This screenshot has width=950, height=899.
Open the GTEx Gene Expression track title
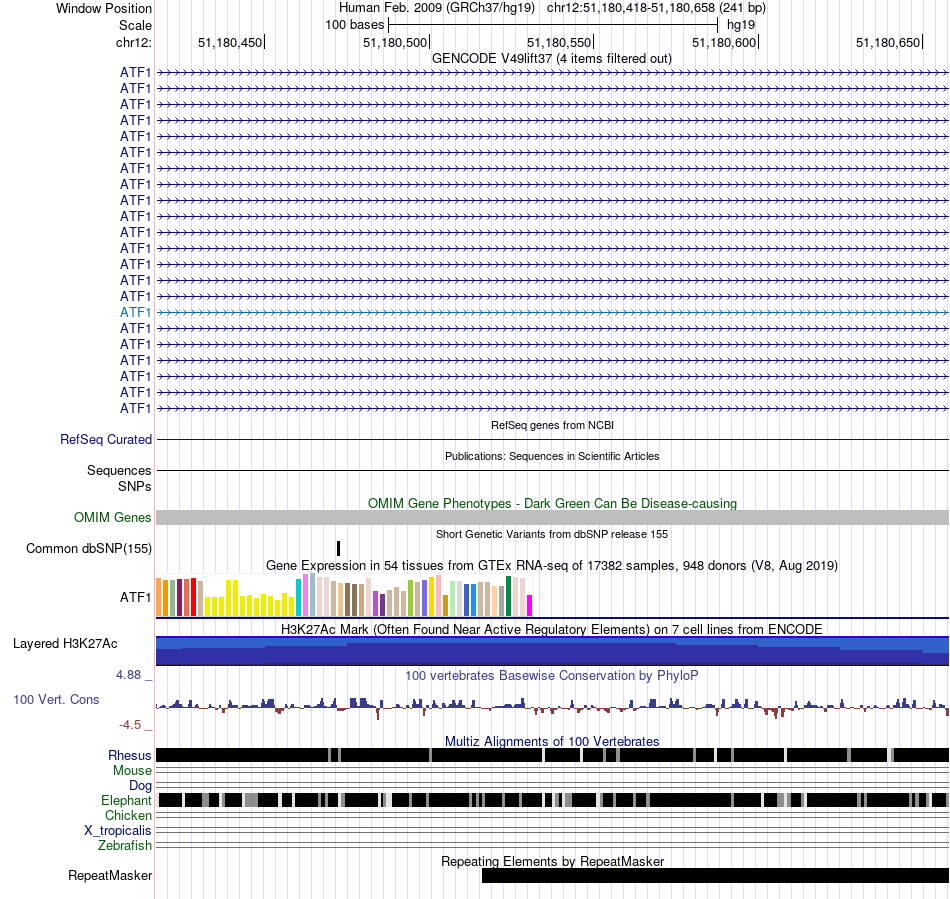click(x=551, y=565)
